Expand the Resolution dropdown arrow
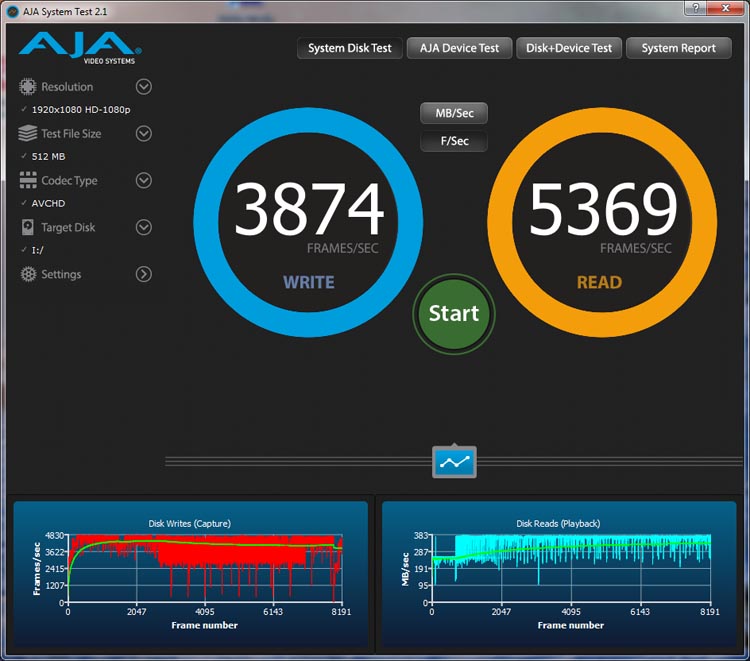This screenshot has width=750, height=661. pyautogui.click(x=143, y=87)
